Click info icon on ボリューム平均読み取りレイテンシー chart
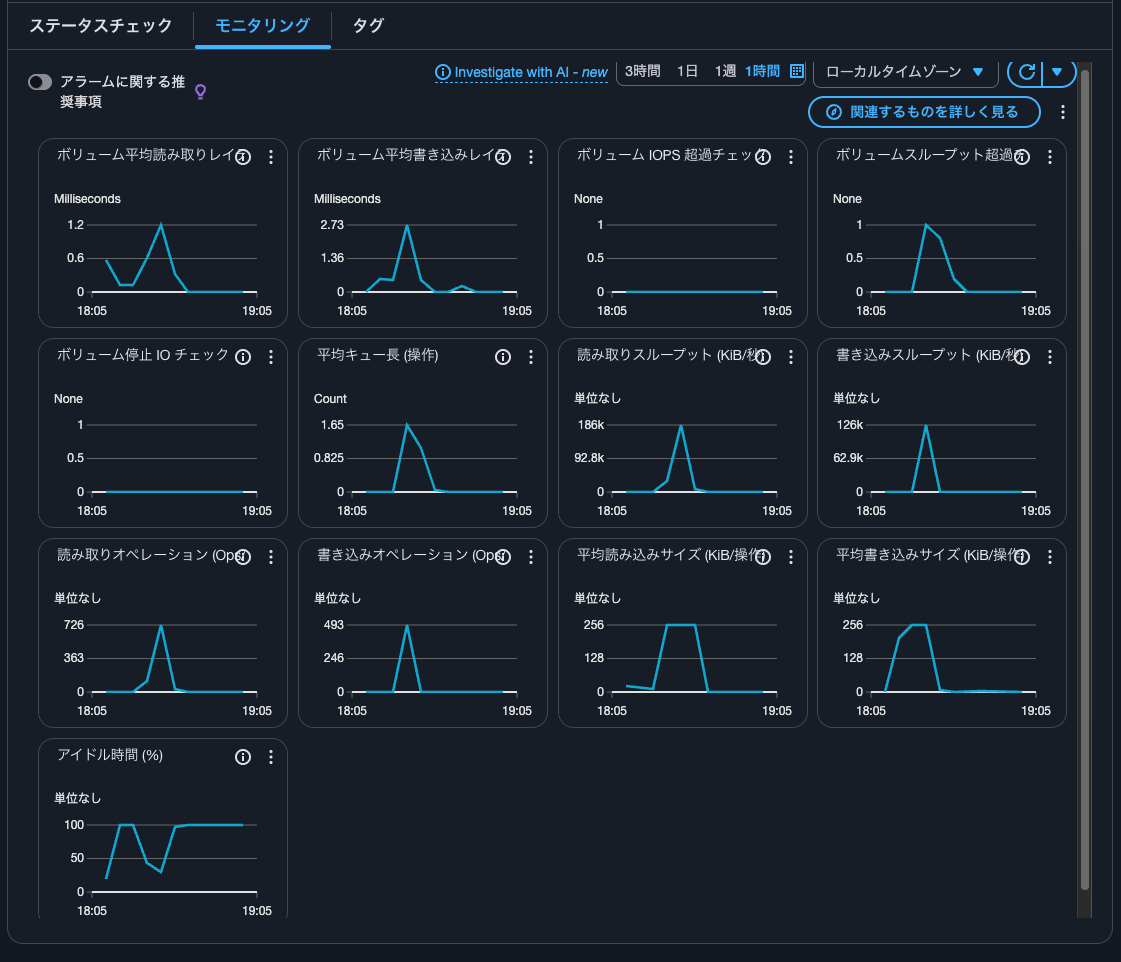This screenshot has width=1121, height=962. pos(242,157)
